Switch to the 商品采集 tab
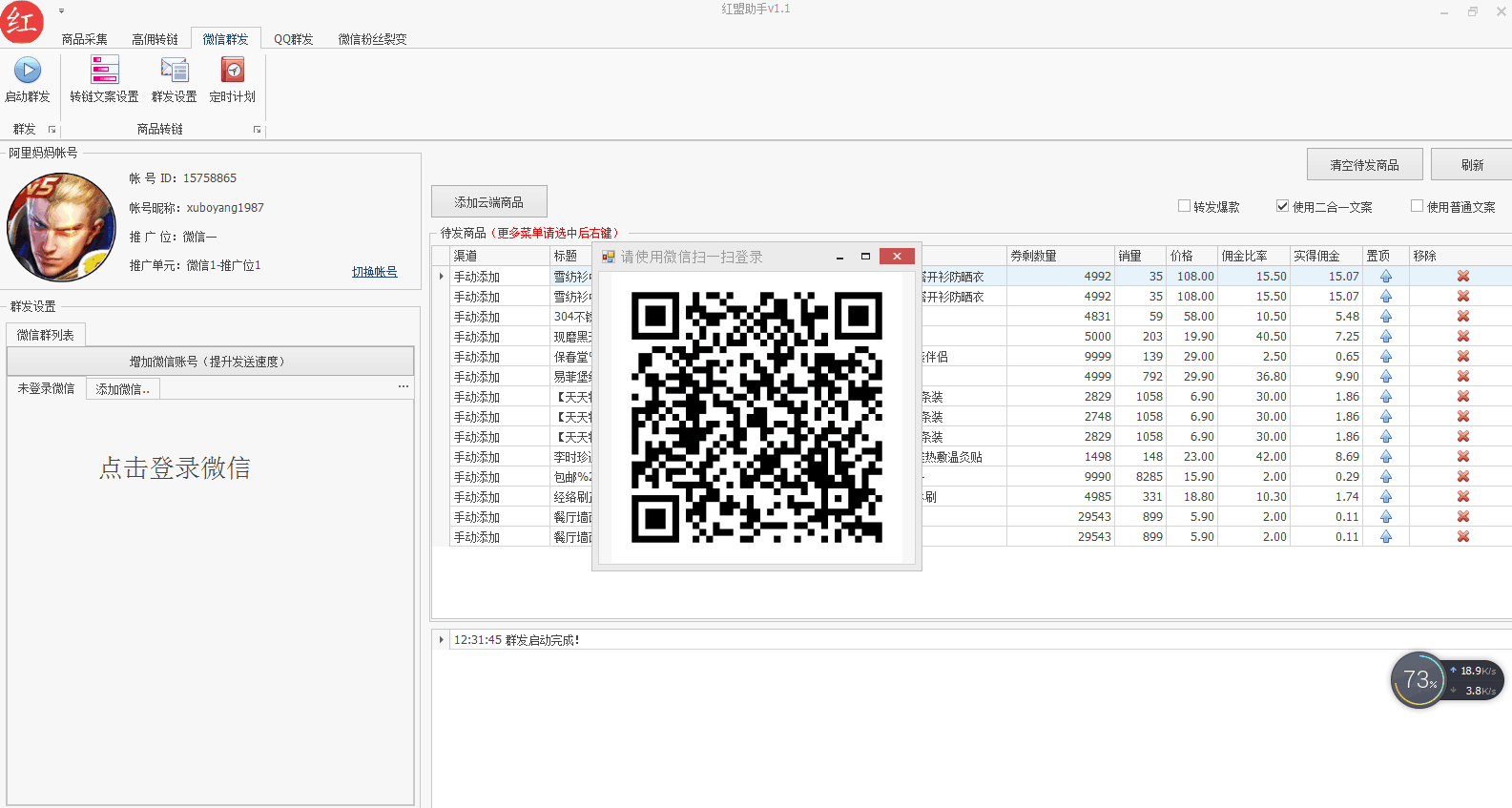 84,39
